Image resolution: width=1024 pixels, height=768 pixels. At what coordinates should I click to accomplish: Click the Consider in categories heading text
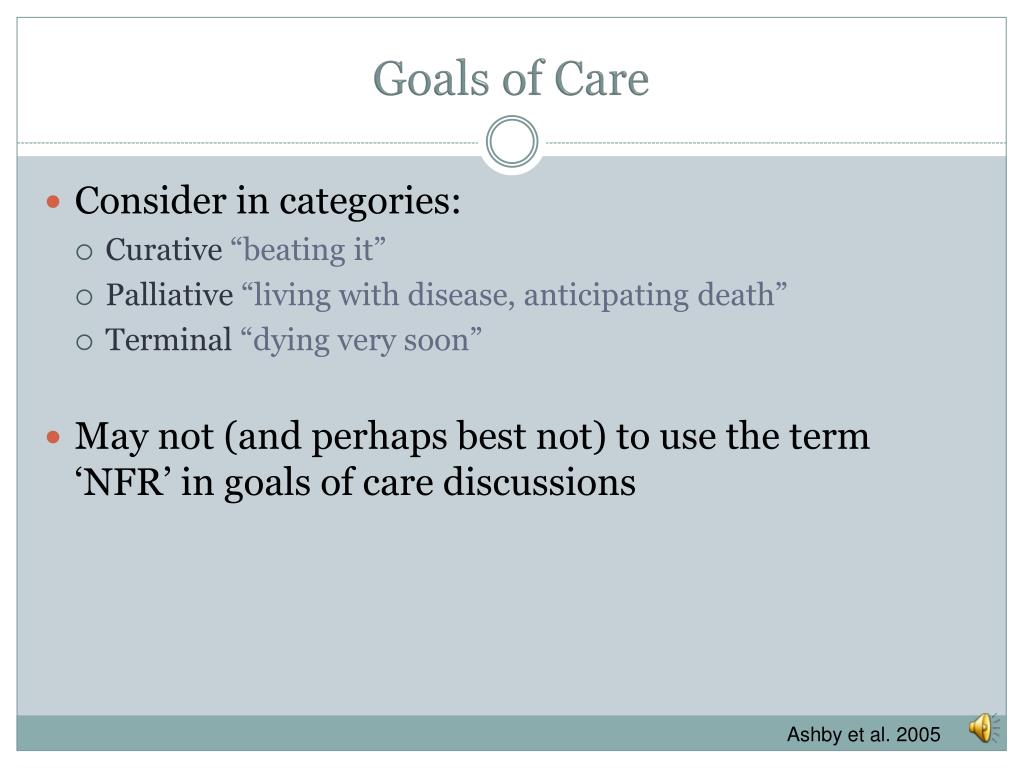pos(268,201)
